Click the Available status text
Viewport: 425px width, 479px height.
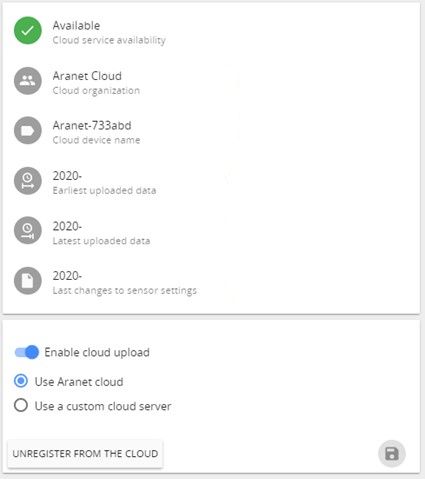point(76,26)
